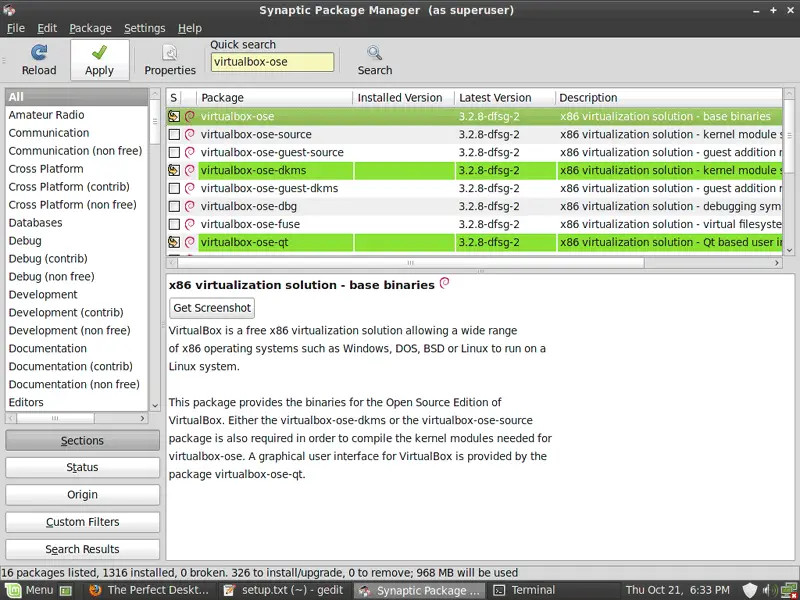Click the network connection icon in tray
Image resolution: width=800 pixels, height=600 pixels.
click(x=789, y=590)
